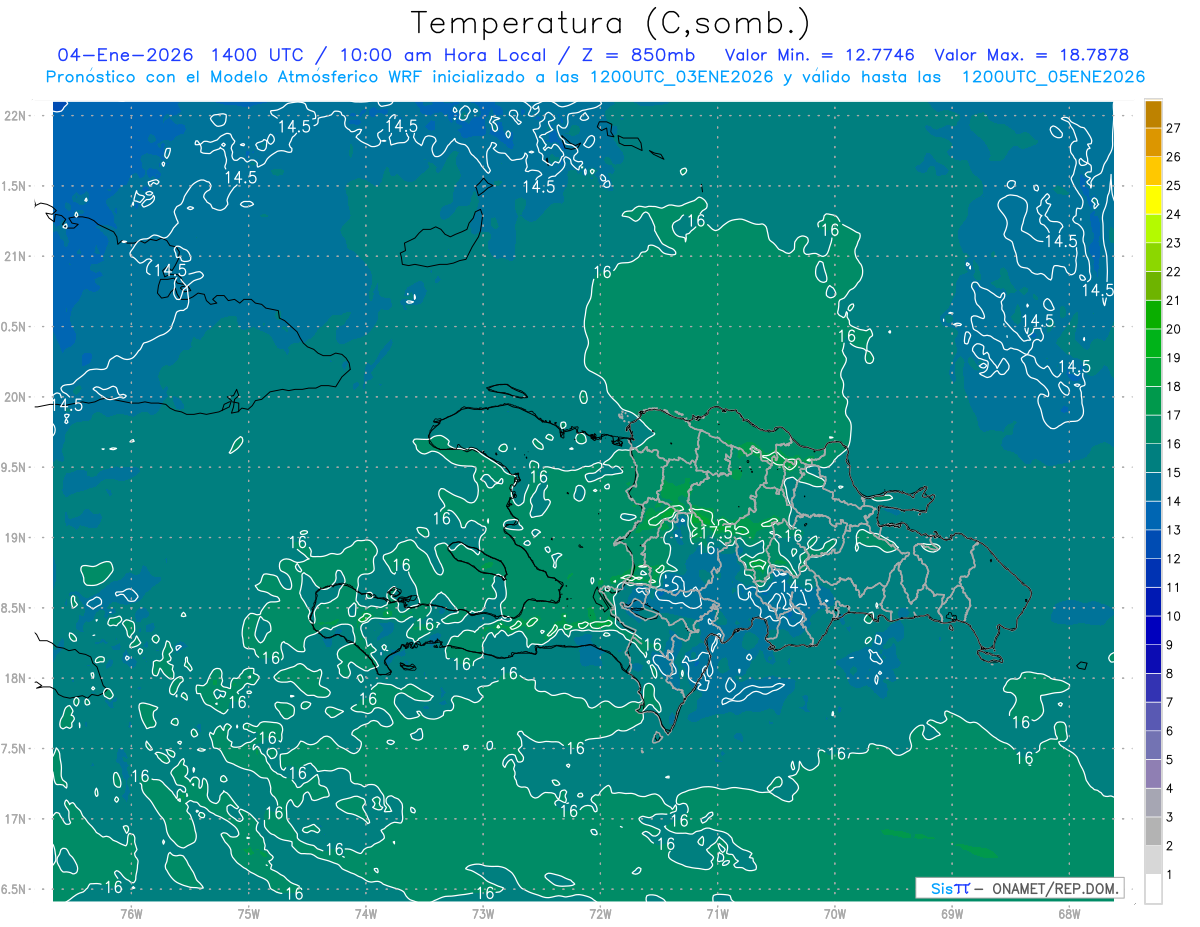Click legend label 13
The image size is (1200, 927).
[1173, 530]
